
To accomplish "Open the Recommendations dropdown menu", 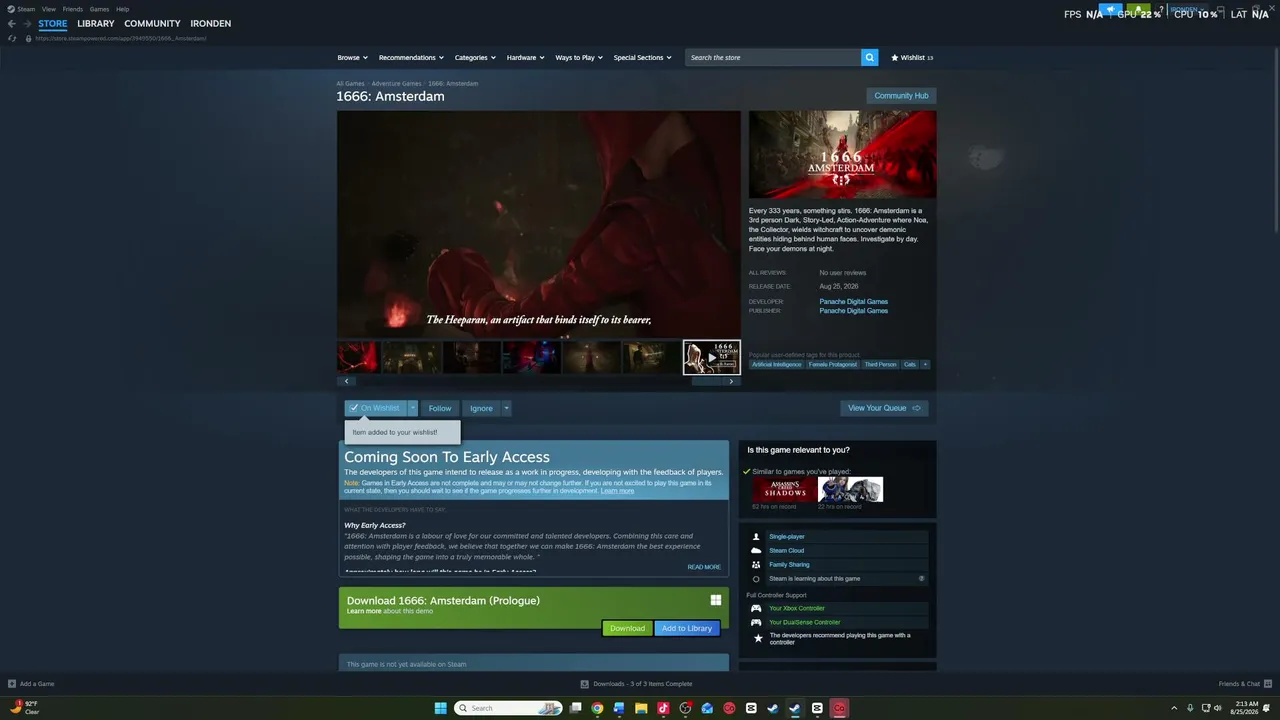I will [411, 57].
